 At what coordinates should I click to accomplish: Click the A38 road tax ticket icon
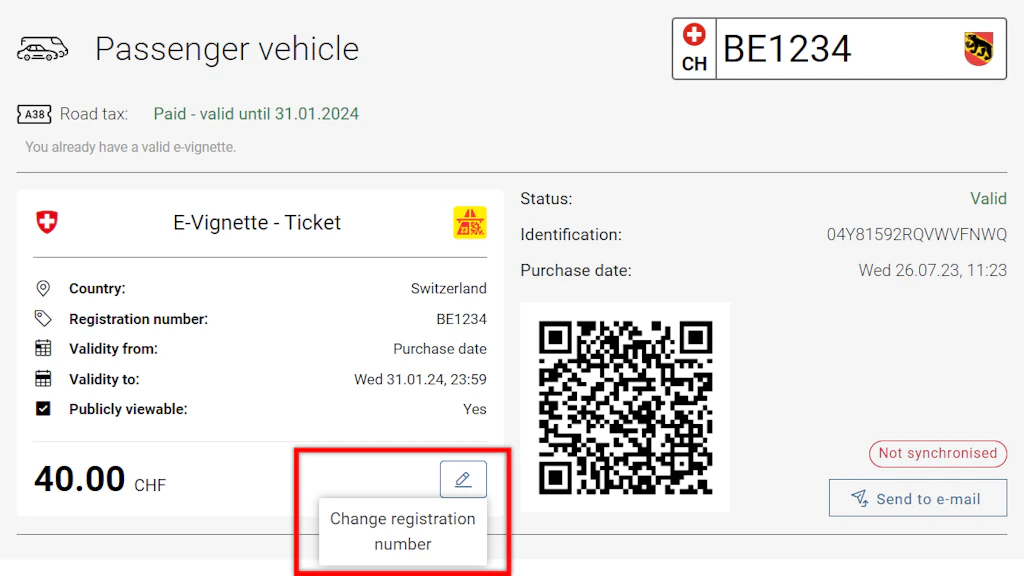33,113
